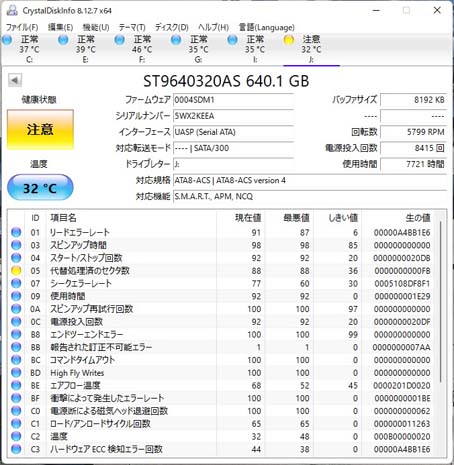Click the 現在値 column header

pyautogui.click(x=240, y=218)
